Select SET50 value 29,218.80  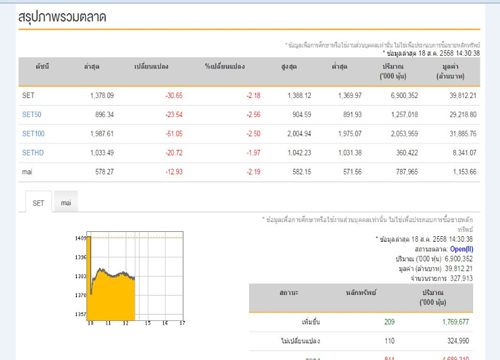coord(463,115)
